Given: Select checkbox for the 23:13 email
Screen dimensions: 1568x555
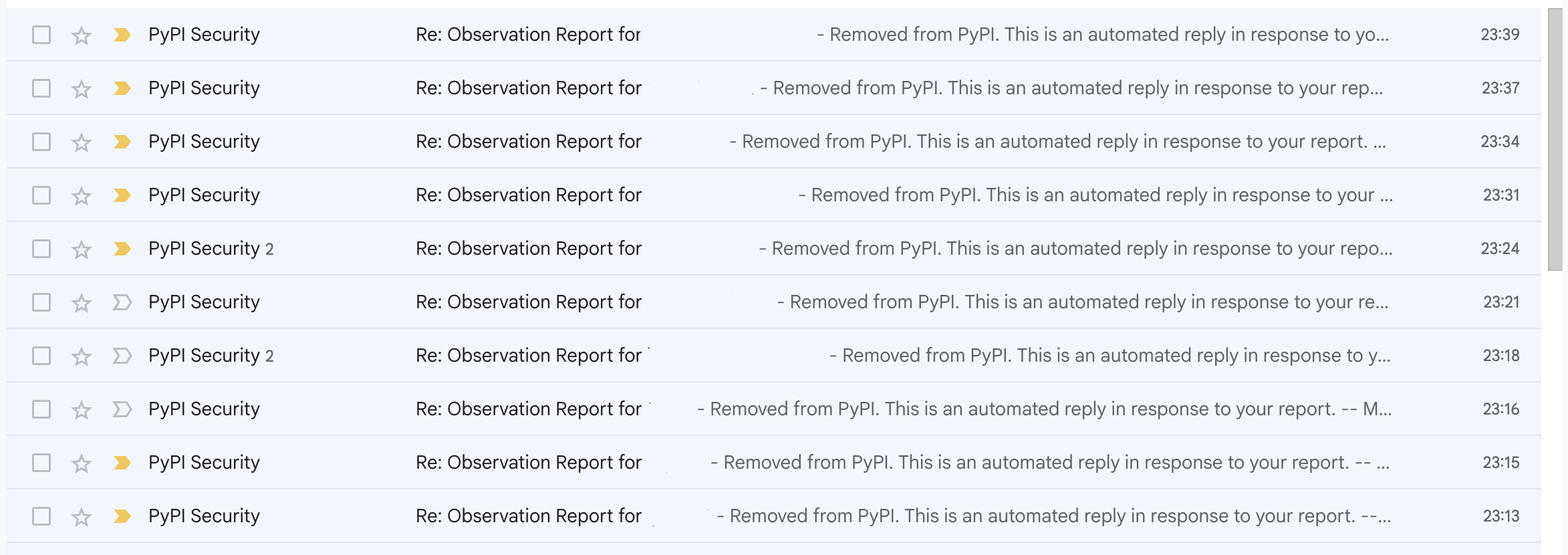Looking at the screenshot, I should (41, 516).
